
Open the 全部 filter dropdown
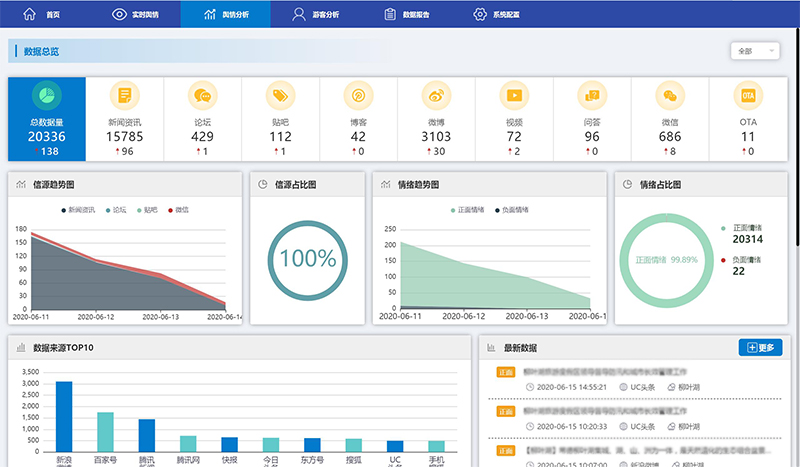click(x=755, y=51)
